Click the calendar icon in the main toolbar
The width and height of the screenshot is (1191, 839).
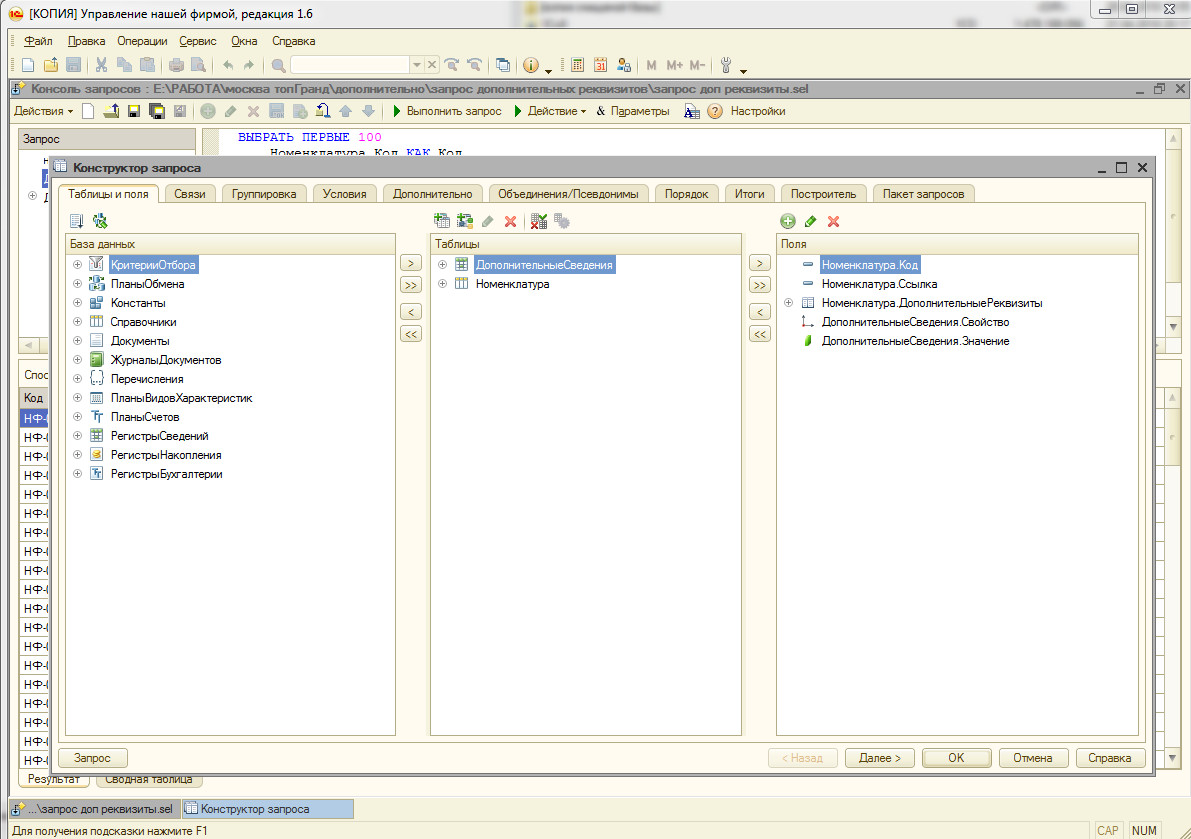(x=601, y=65)
